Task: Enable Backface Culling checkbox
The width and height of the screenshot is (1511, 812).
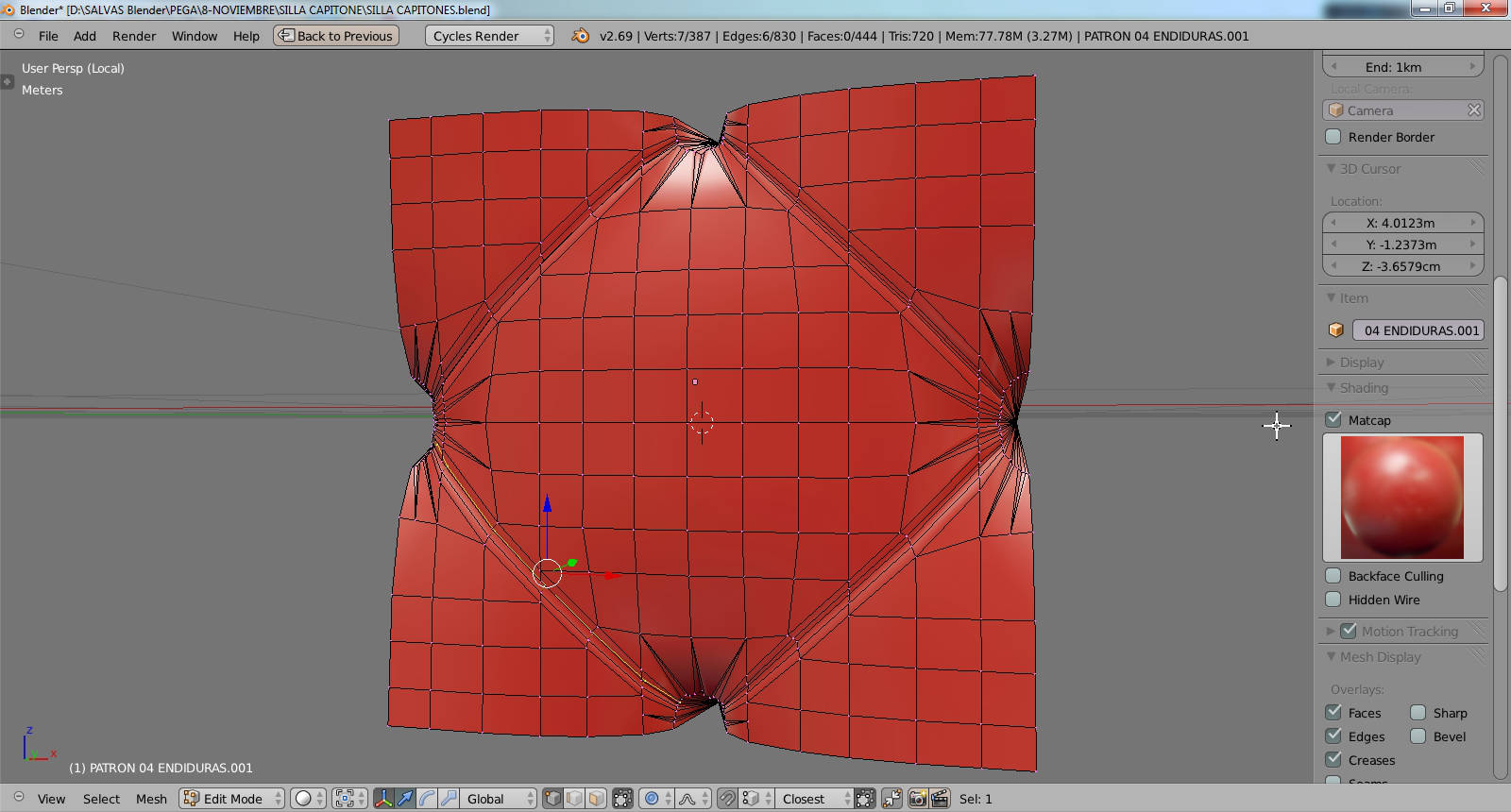Action: coord(1333,576)
